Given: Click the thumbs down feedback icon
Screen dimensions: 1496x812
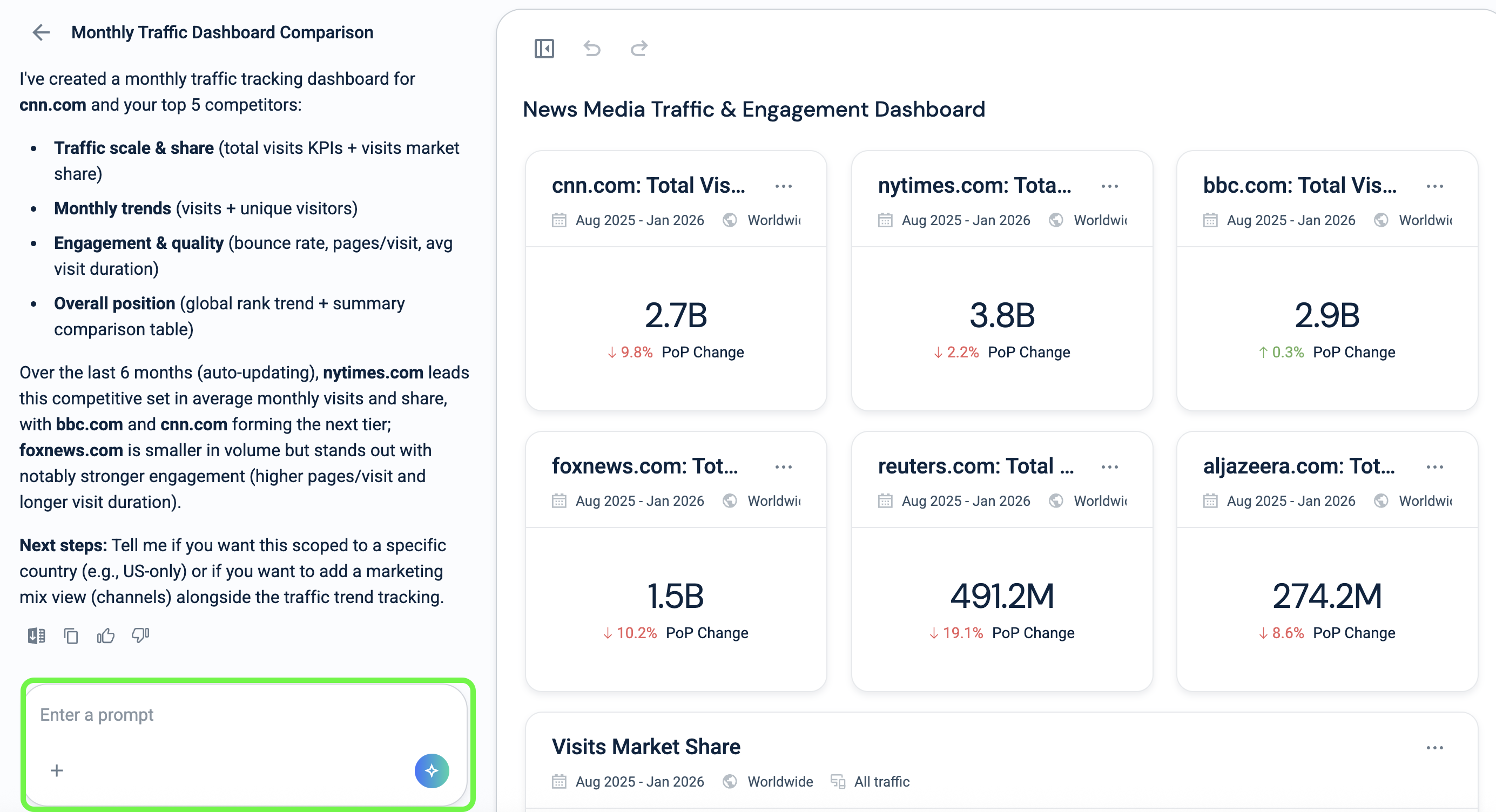Looking at the screenshot, I should pos(140,636).
